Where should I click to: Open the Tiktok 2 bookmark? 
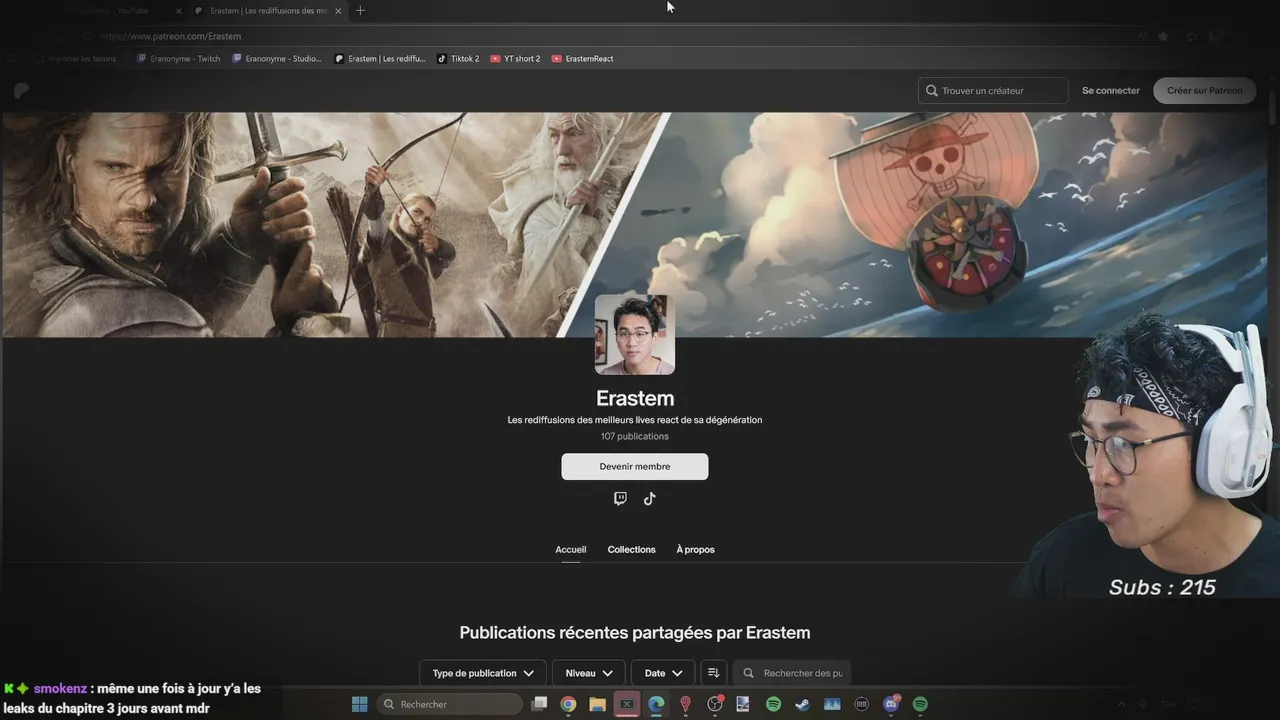coord(458,59)
